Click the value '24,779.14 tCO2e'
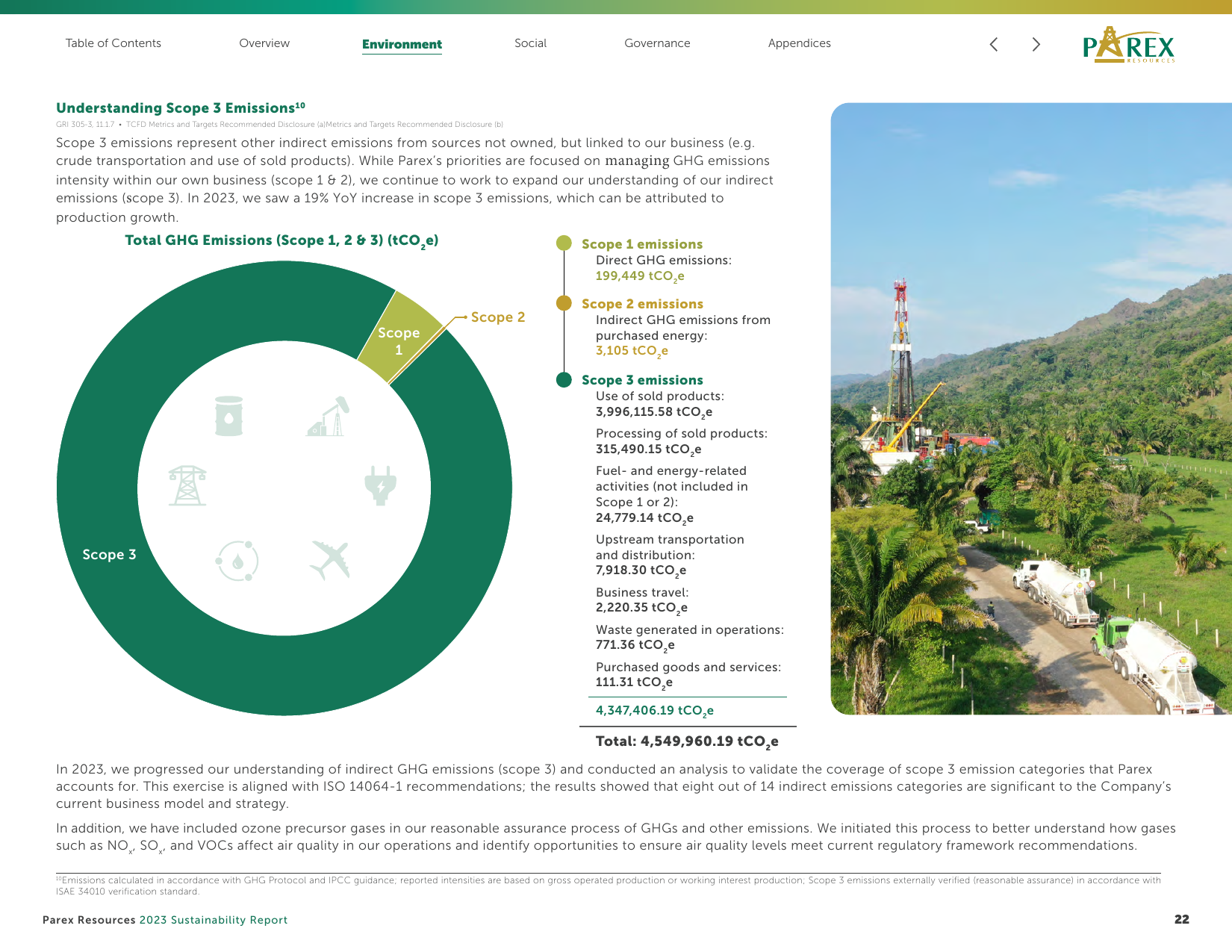The image size is (1232, 952). click(x=644, y=518)
